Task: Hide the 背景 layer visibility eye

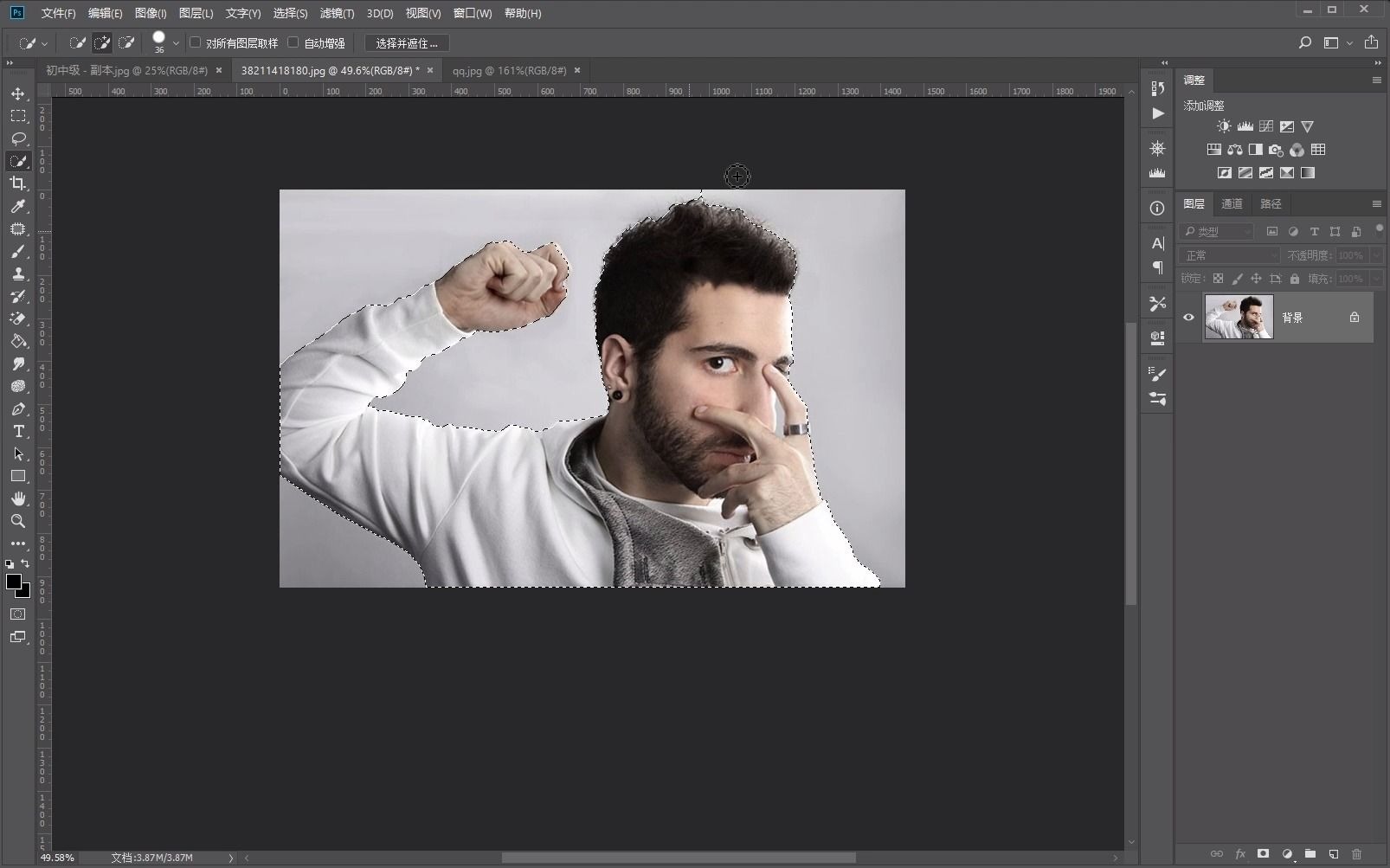Action: [1188, 318]
